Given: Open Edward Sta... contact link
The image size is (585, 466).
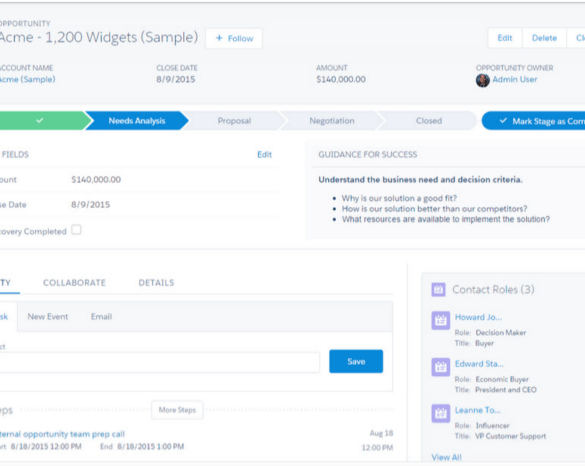Looking at the screenshot, I should pyautogui.click(x=479, y=364).
